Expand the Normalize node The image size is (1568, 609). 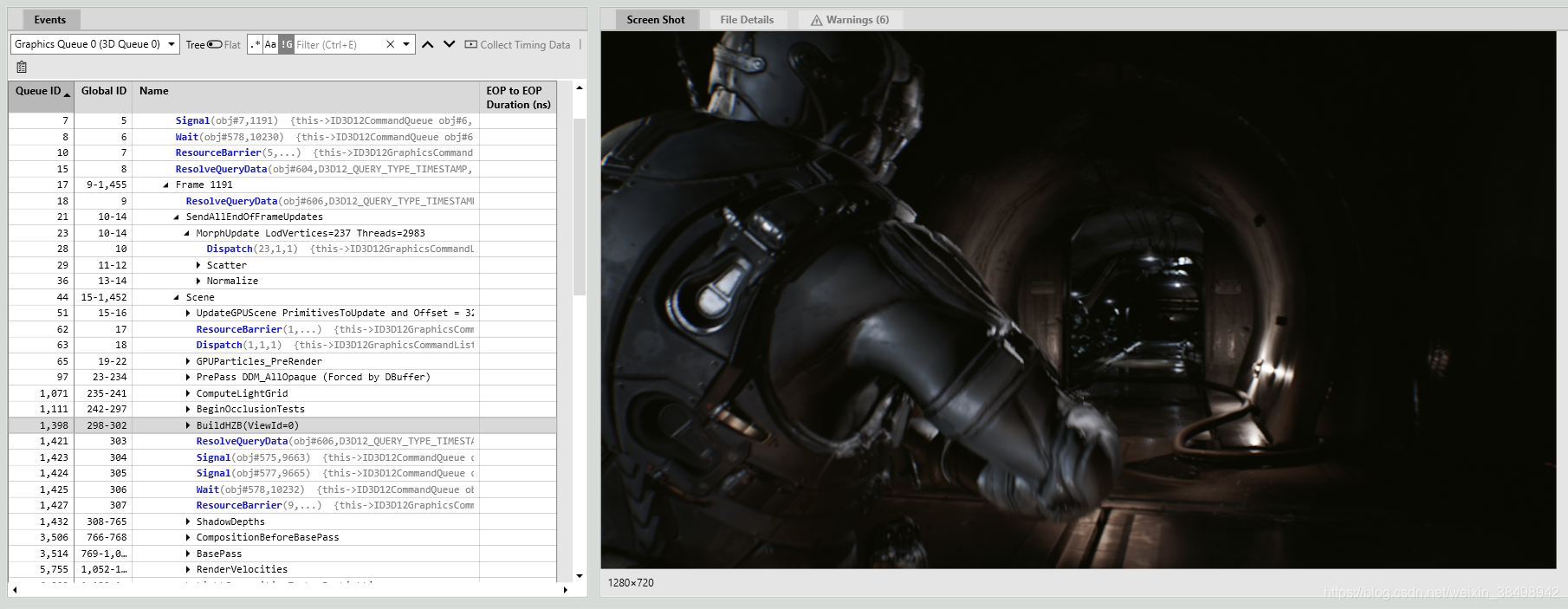point(198,282)
